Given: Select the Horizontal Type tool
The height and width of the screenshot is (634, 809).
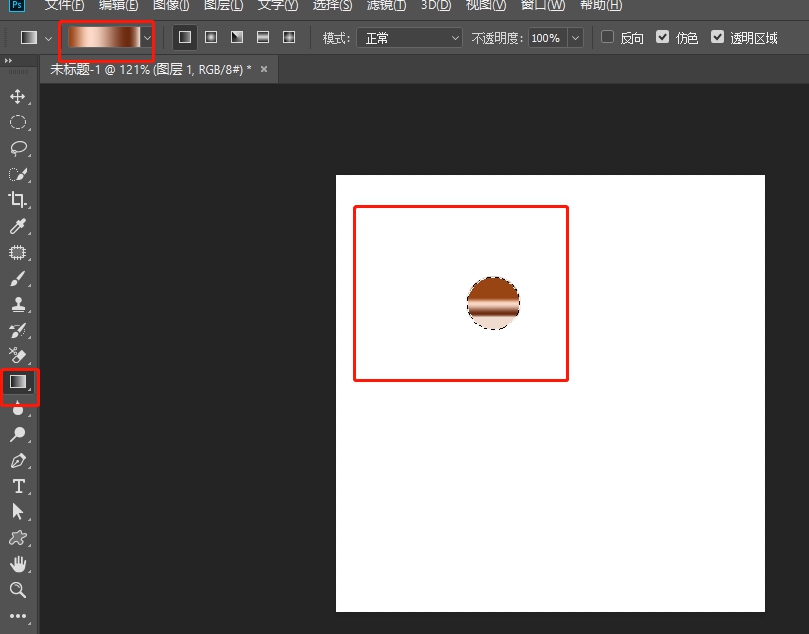Looking at the screenshot, I should click(18, 487).
